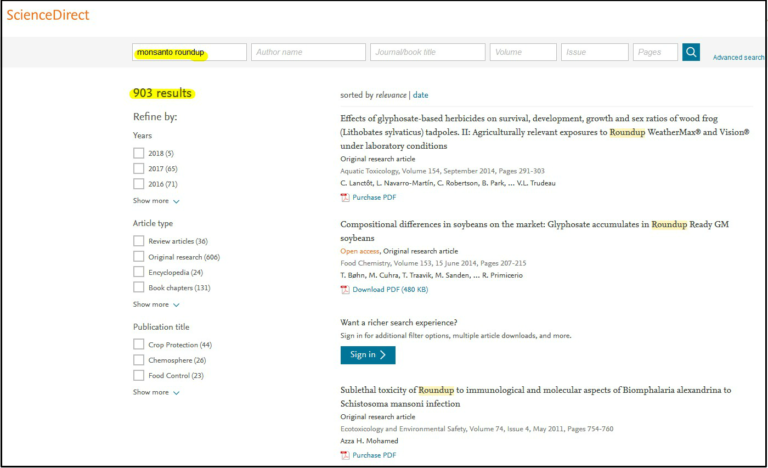
Task: Click PDF icon beside Download PDF (480 KB)
Action: pyautogui.click(x=345, y=290)
